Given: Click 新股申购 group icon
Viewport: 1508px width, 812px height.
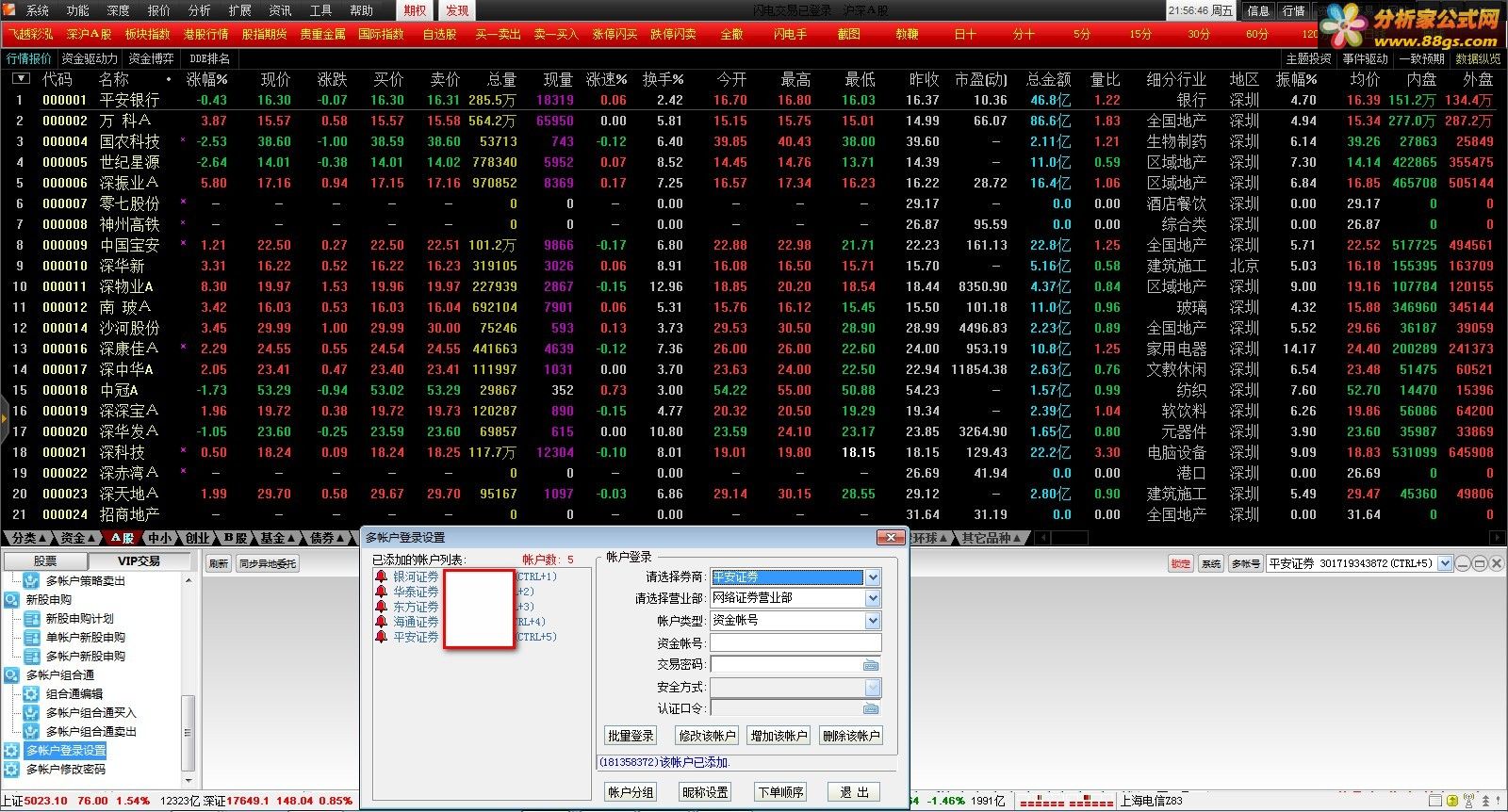Looking at the screenshot, I should [11, 600].
